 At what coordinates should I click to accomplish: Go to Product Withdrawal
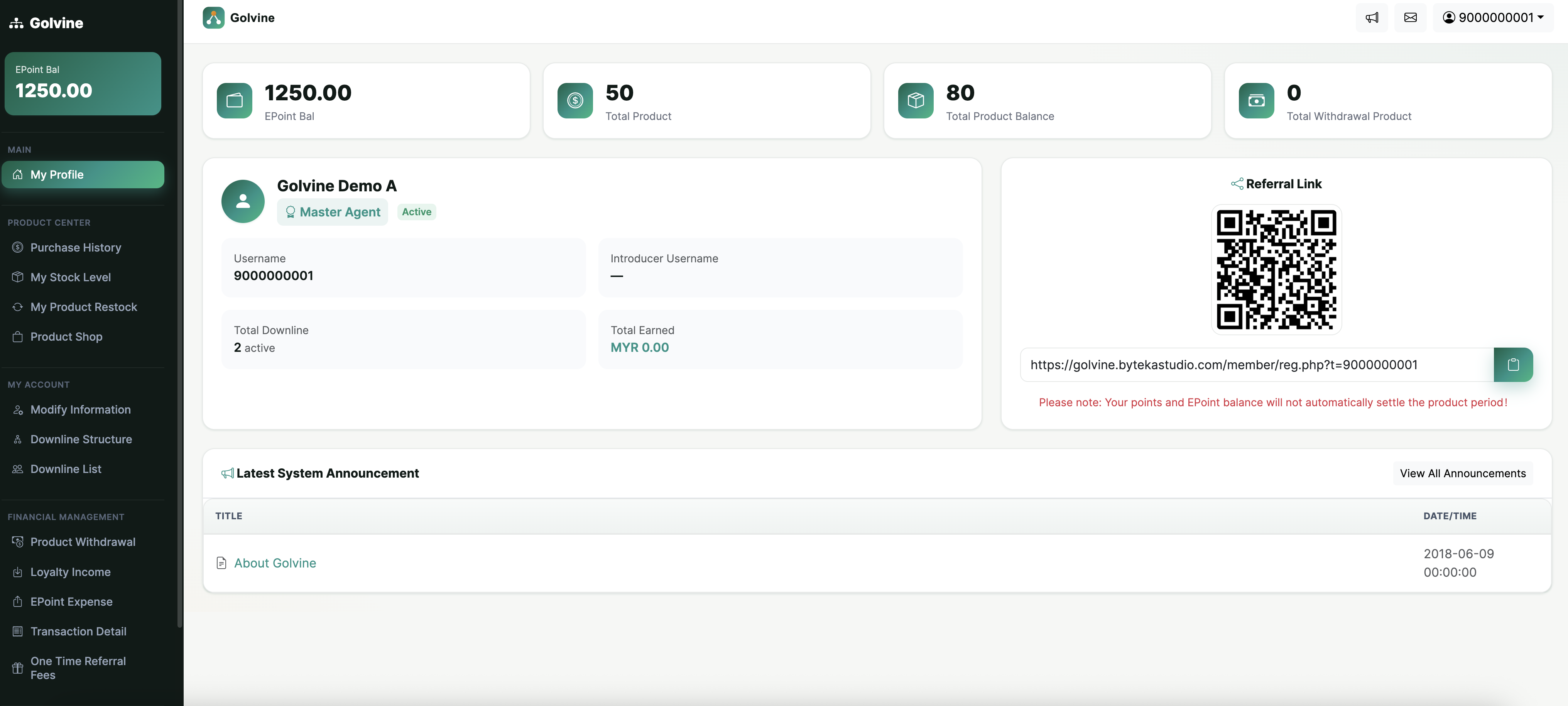tap(83, 542)
